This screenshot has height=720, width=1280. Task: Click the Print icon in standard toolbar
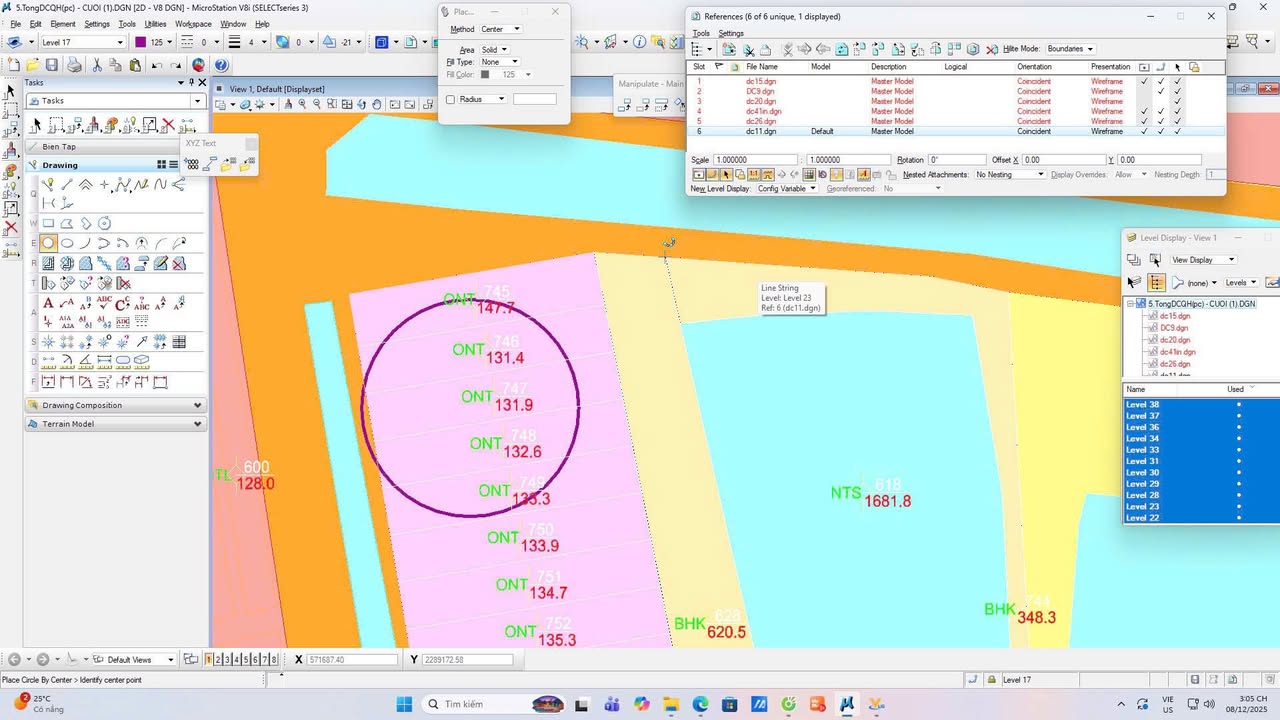pos(74,65)
